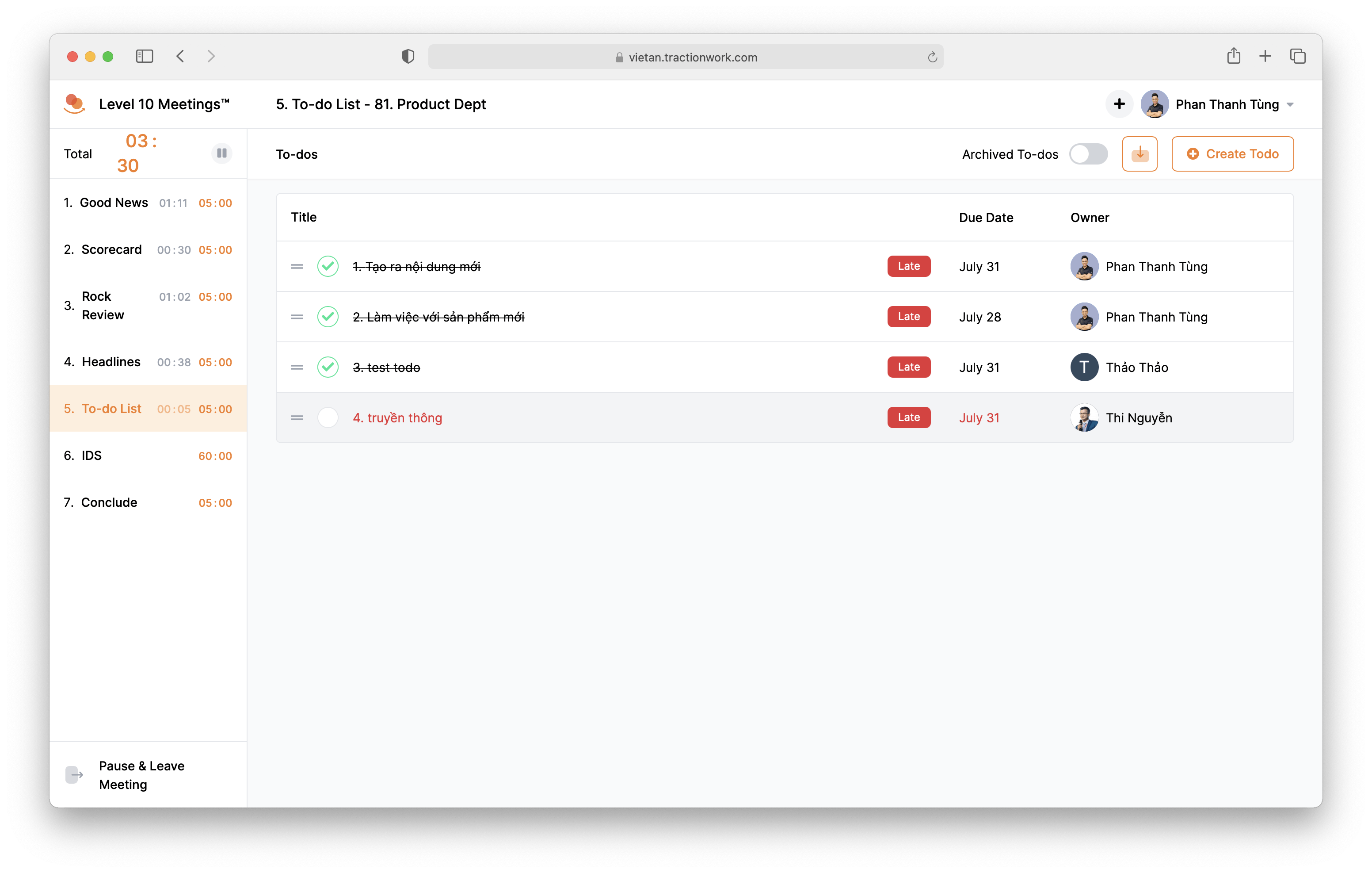Uncheck the 'test todo' checkbox
Image resolution: width=1372 pixels, height=873 pixels.
click(x=328, y=367)
